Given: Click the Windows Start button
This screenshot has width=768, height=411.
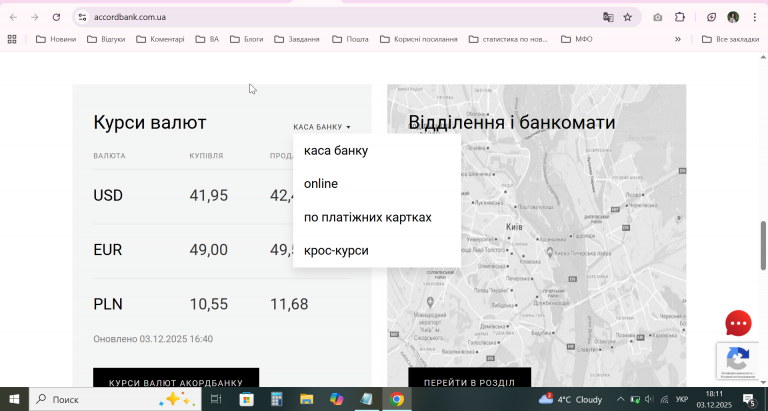Looking at the screenshot, I should [14, 399].
